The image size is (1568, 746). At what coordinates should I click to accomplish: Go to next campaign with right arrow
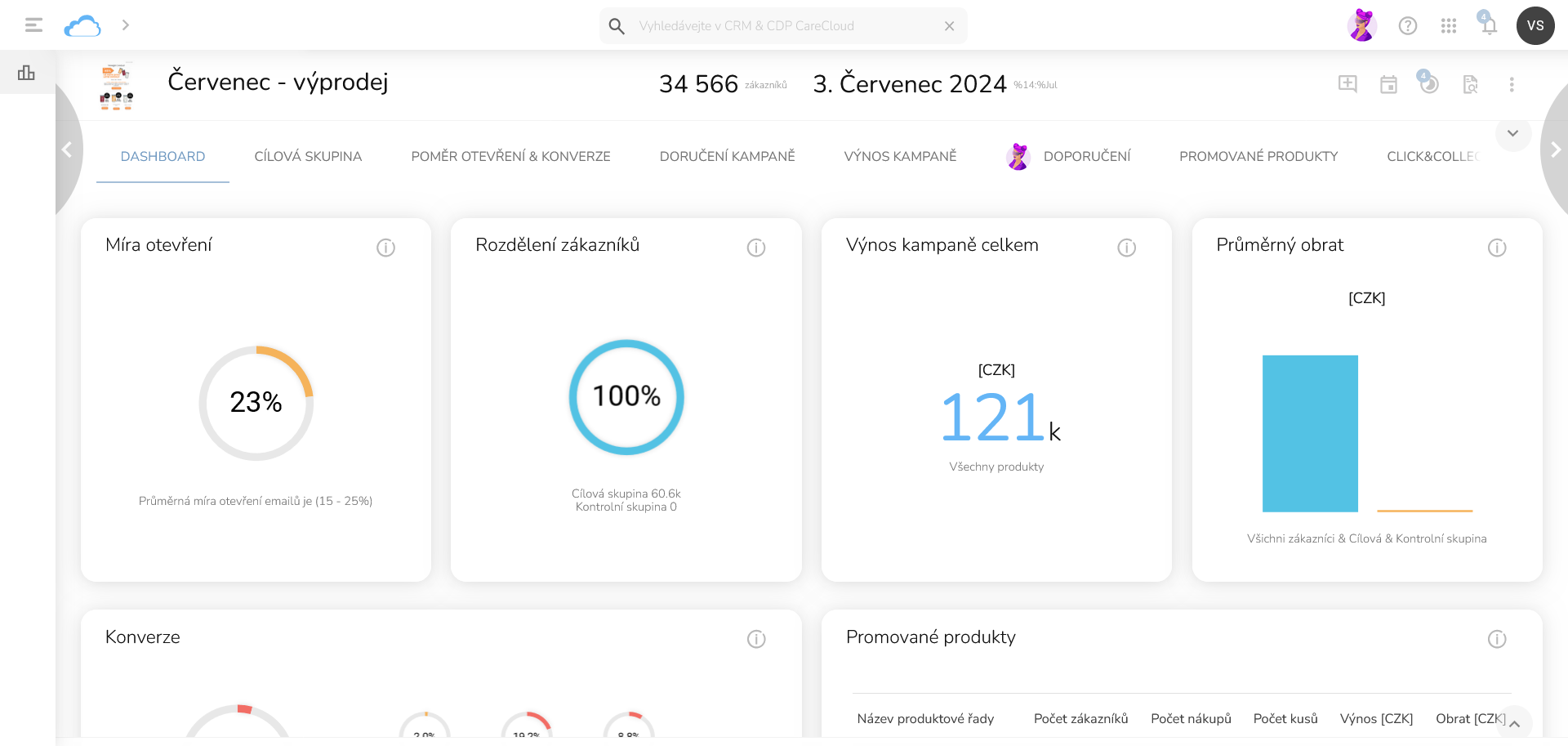point(1555,150)
